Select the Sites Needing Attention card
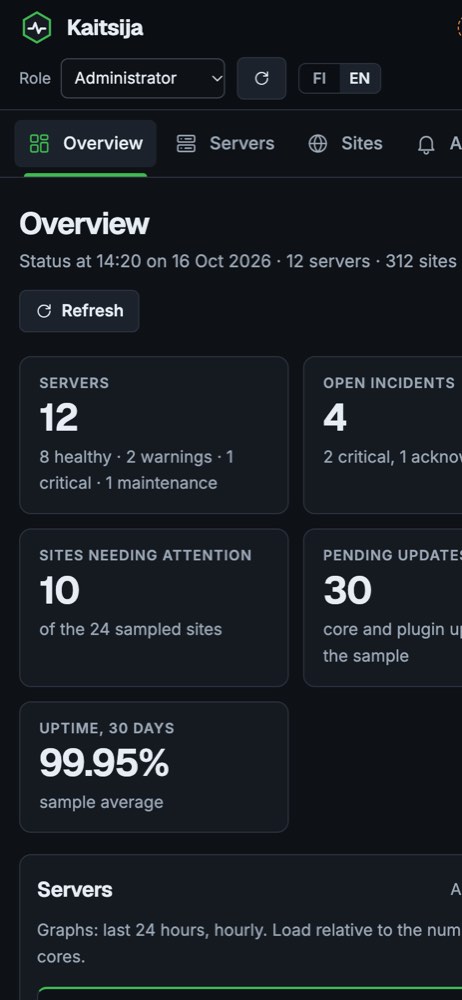The image size is (462, 1000). tap(154, 608)
